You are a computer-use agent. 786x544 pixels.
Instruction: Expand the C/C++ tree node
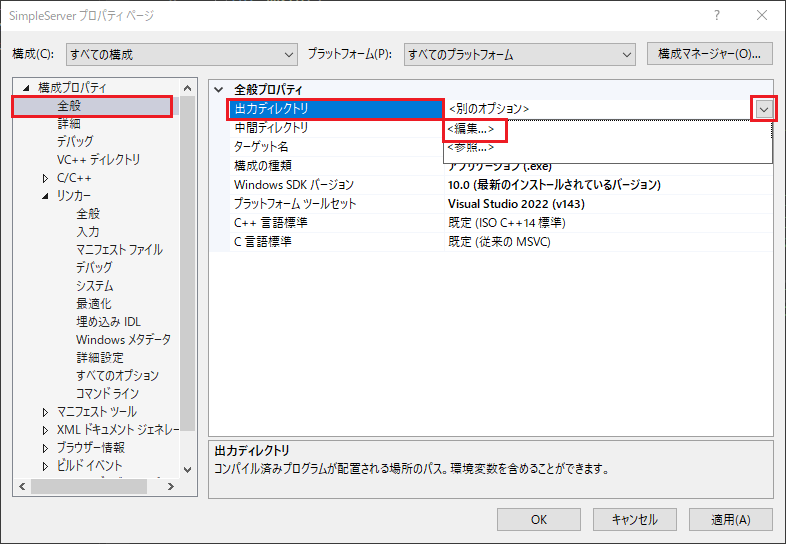pyautogui.click(x=45, y=178)
